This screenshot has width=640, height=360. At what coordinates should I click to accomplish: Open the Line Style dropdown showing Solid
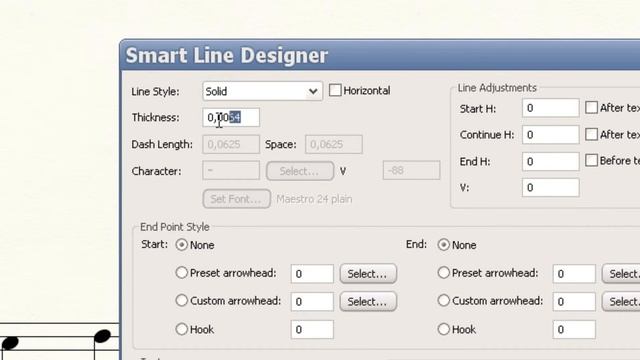tap(262, 91)
